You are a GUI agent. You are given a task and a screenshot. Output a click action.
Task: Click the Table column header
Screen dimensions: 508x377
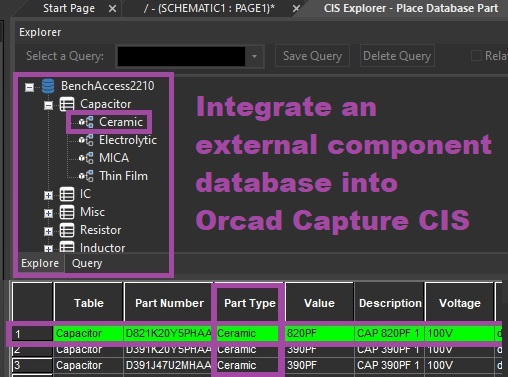pyautogui.click(x=89, y=303)
